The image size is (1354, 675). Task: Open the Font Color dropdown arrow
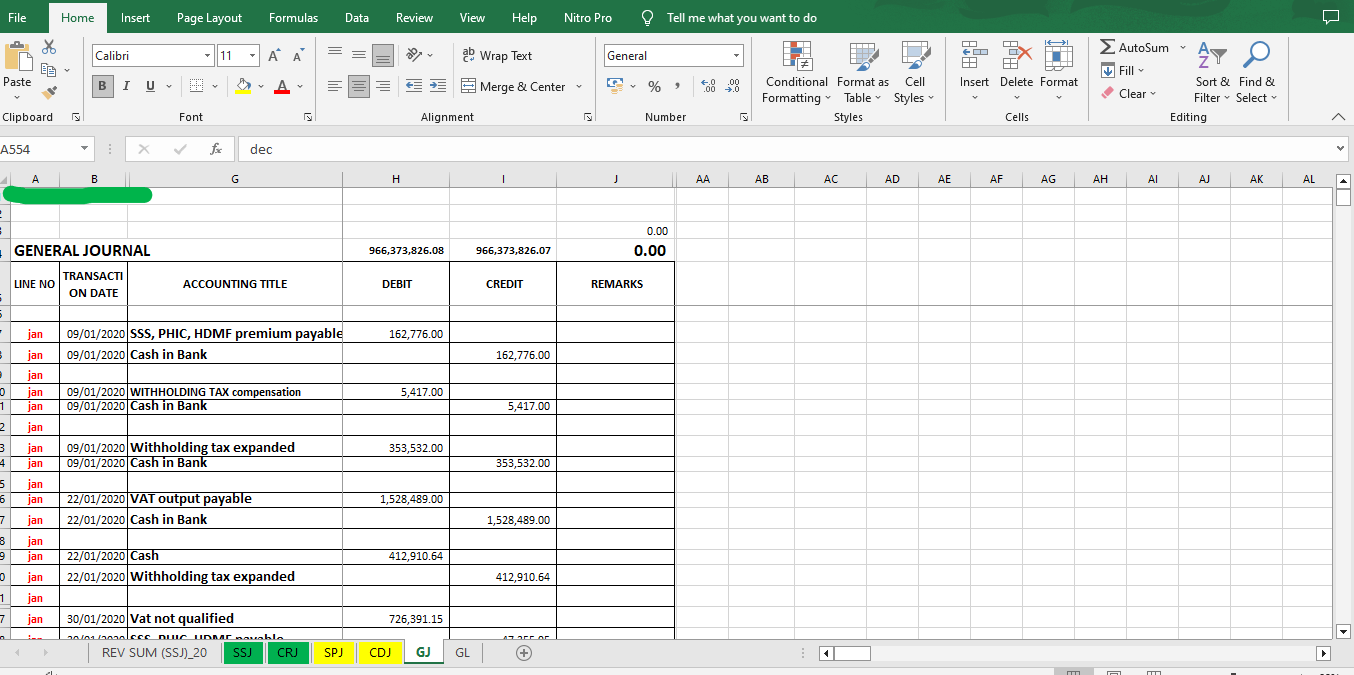(x=300, y=87)
